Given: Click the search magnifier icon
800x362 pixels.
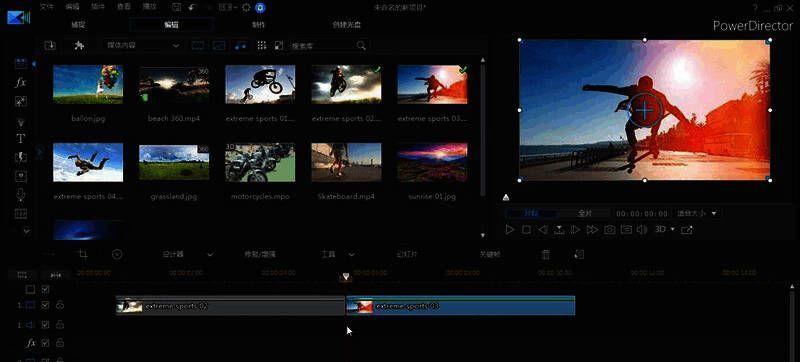Looking at the screenshot, I should [x=361, y=45].
